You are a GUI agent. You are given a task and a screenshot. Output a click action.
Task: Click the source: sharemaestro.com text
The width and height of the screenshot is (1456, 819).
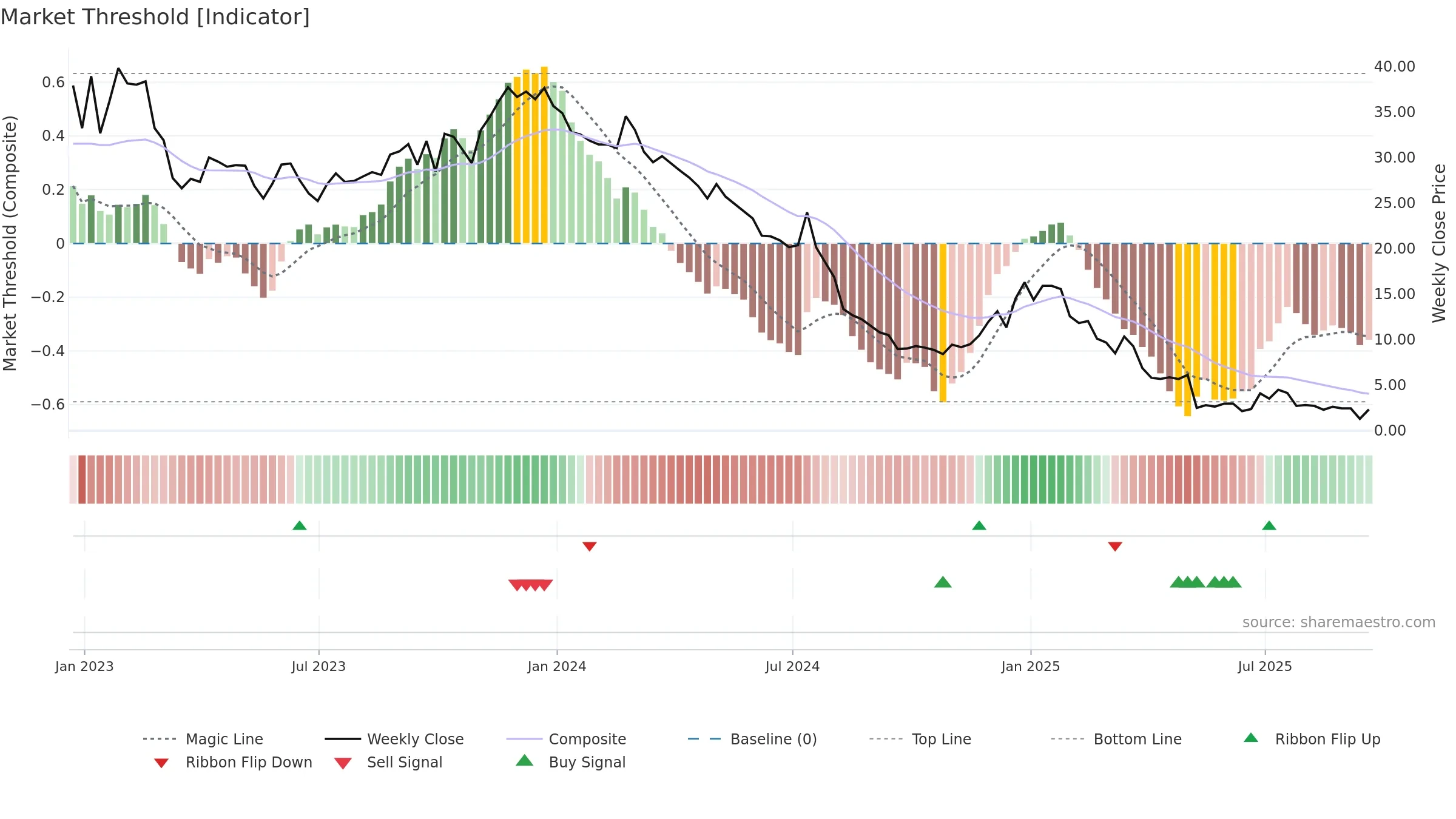pos(1339,622)
